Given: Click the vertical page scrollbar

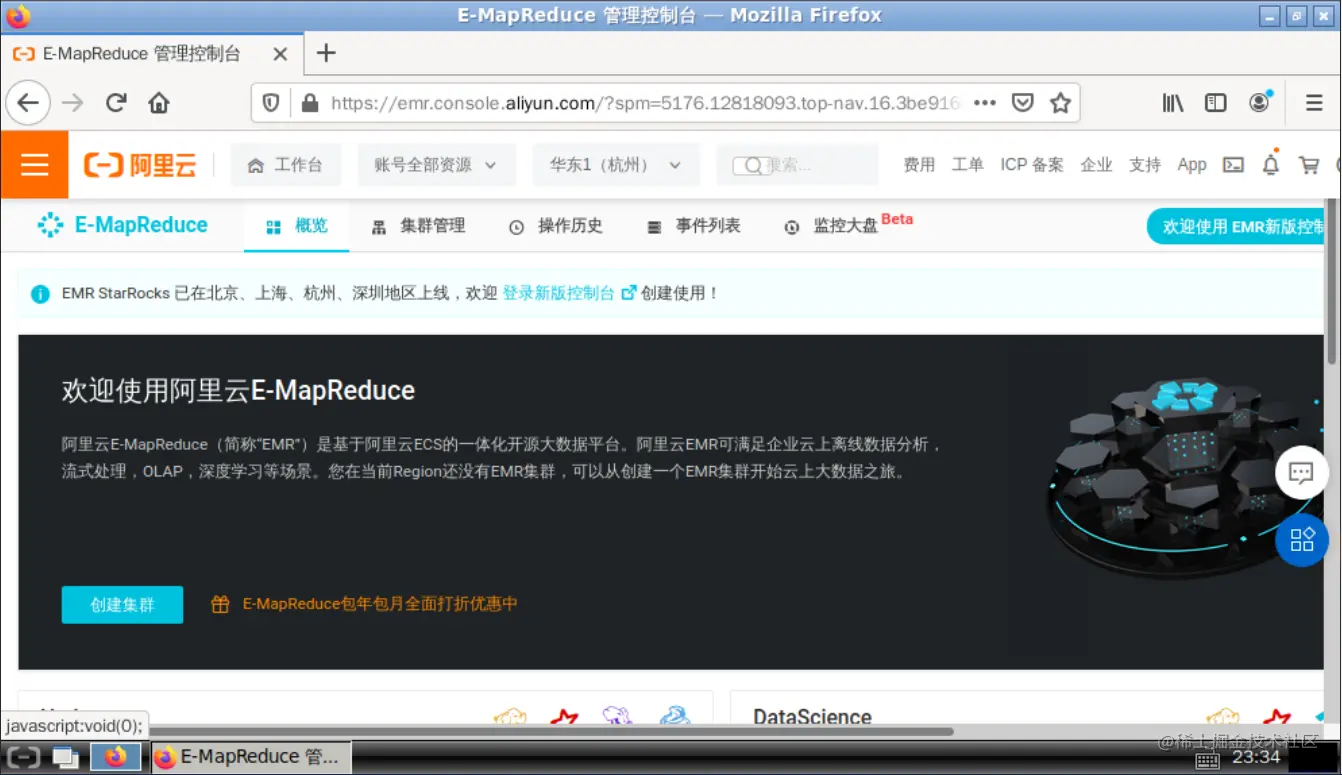Looking at the screenshot, I should click(x=1333, y=280).
